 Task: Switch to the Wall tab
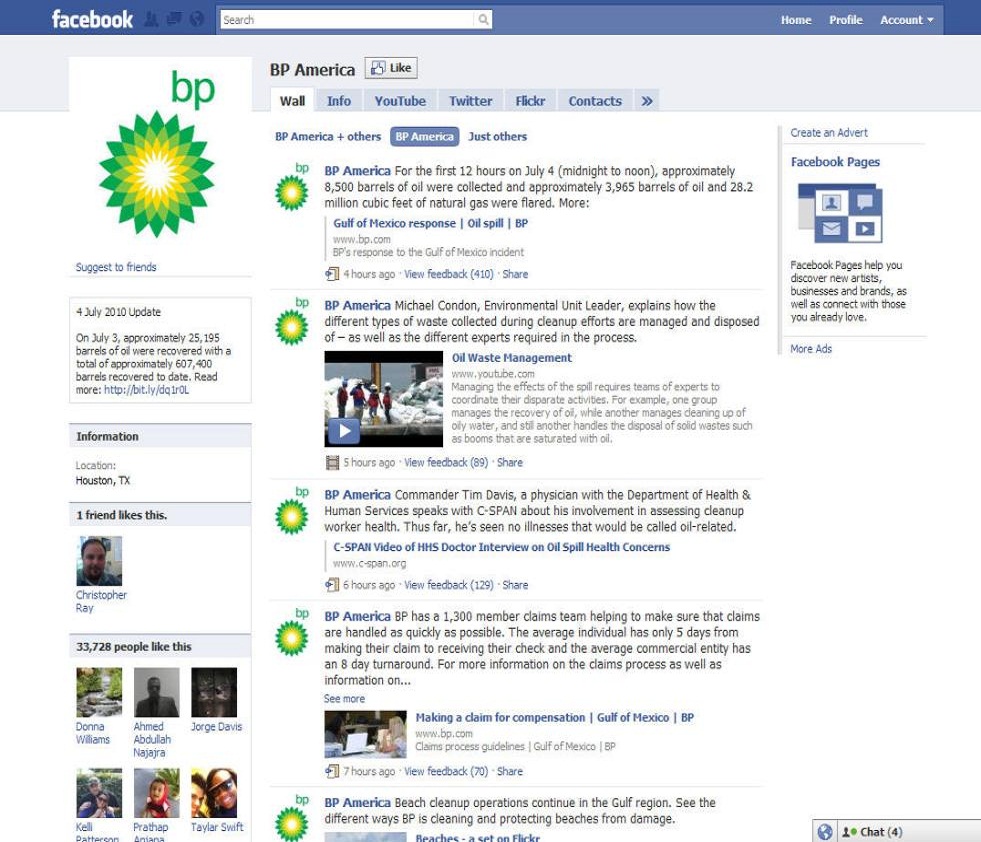pyautogui.click(x=292, y=101)
